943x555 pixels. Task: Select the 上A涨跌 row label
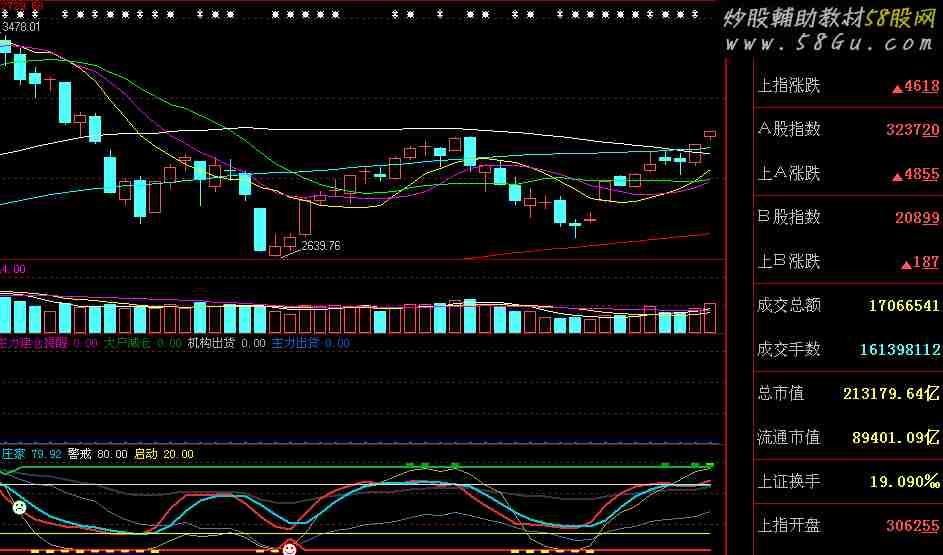tap(788, 173)
